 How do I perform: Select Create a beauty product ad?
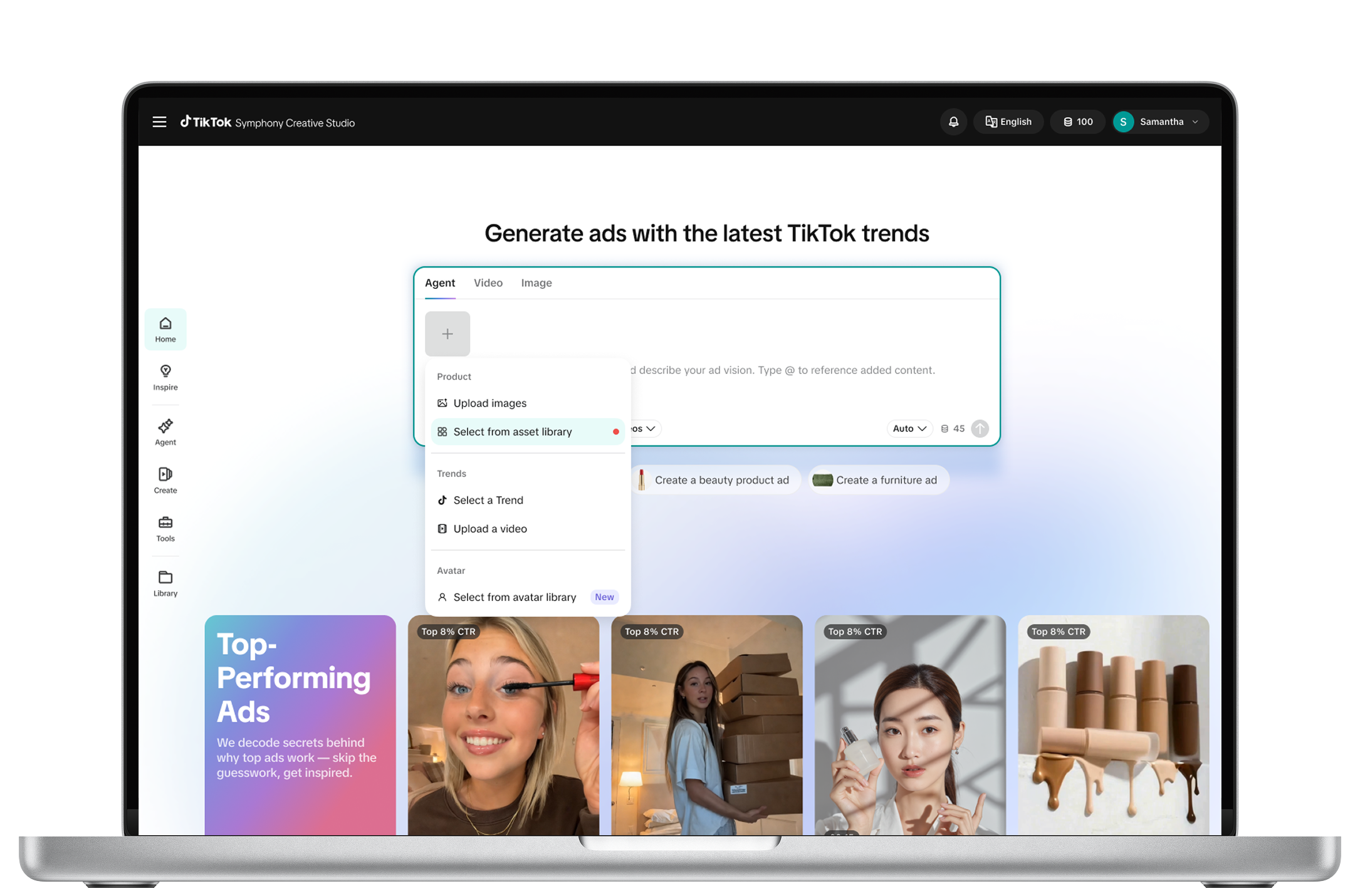[716, 480]
